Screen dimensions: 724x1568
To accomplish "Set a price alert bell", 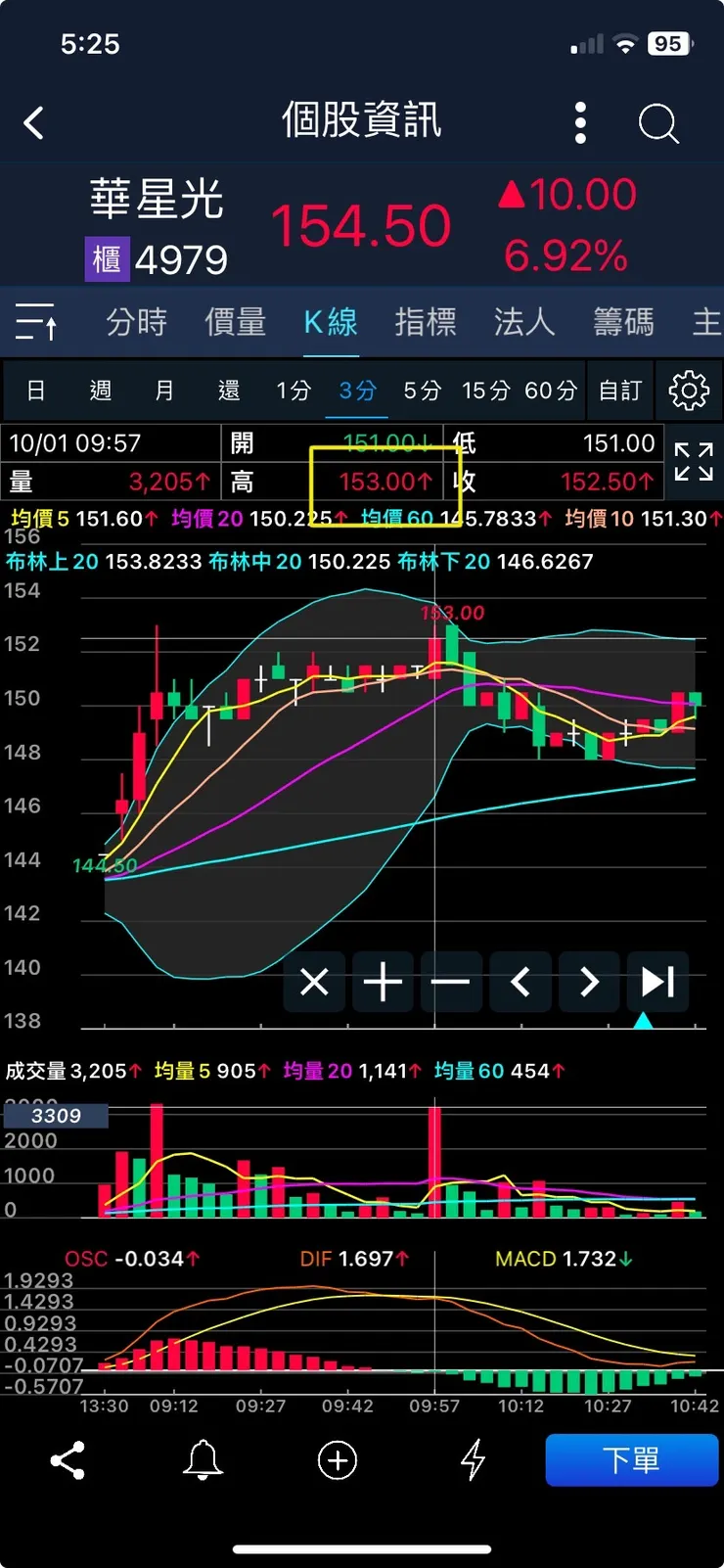I will click(203, 1460).
